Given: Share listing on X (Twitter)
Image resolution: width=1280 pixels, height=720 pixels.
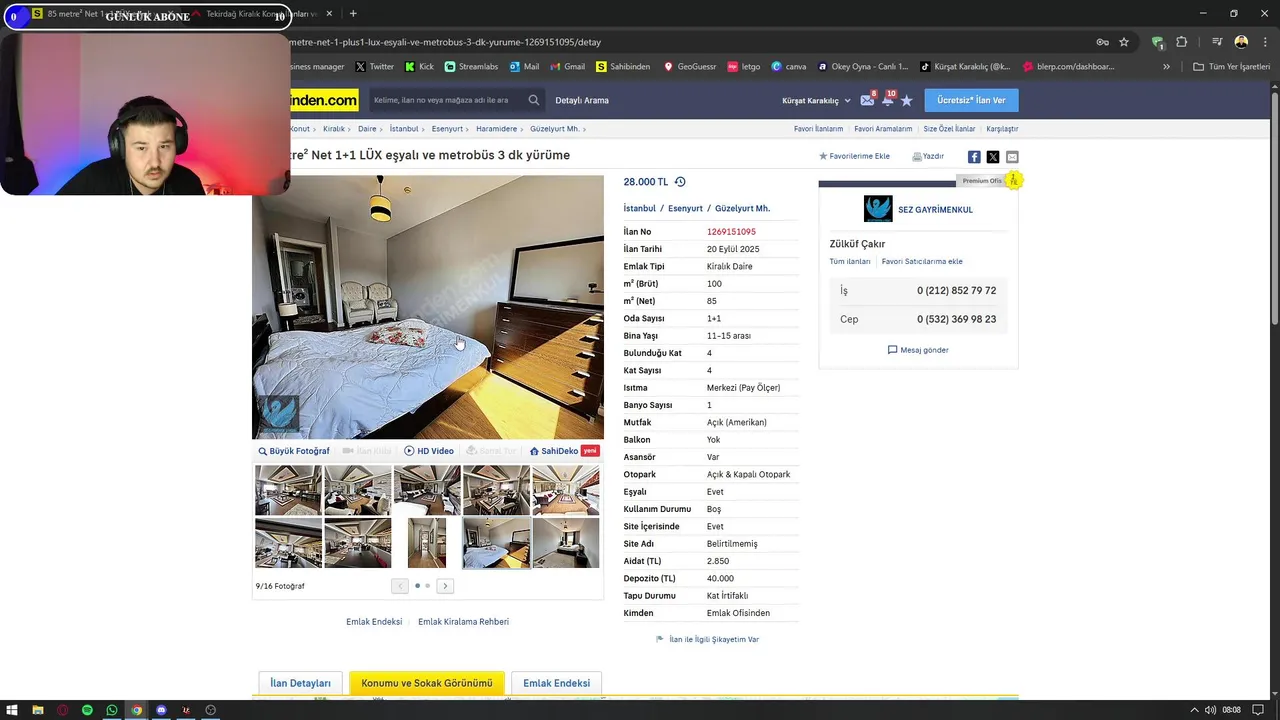Looking at the screenshot, I should [x=993, y=157].
